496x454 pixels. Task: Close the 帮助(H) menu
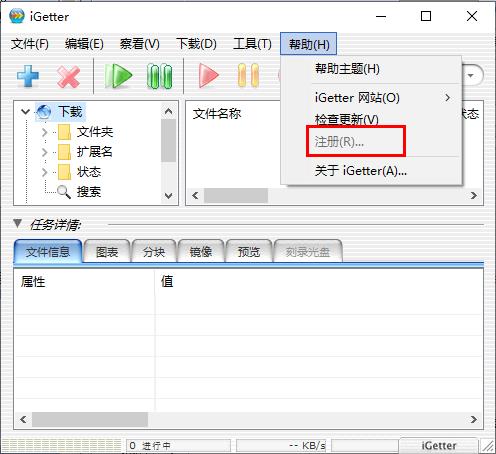309,44
